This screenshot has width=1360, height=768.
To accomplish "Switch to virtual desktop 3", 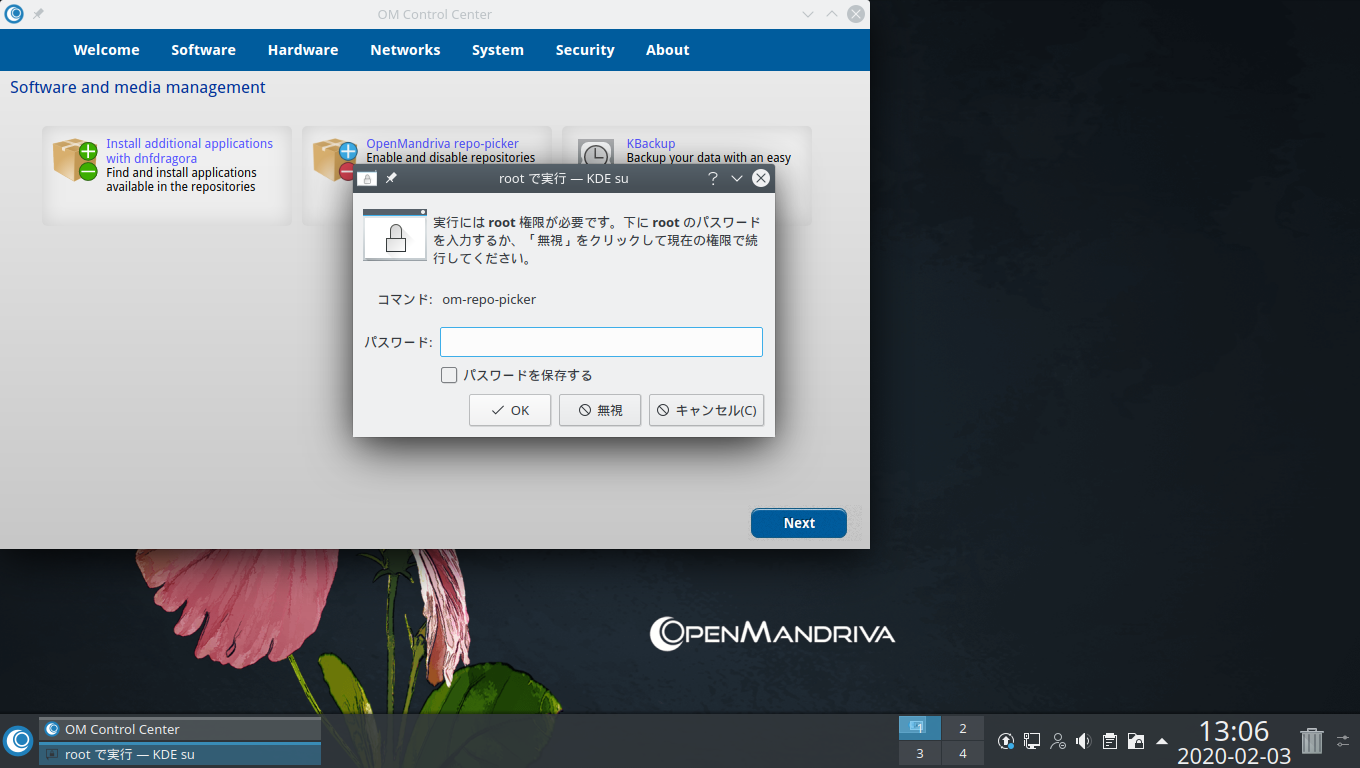I will point(920,753).
